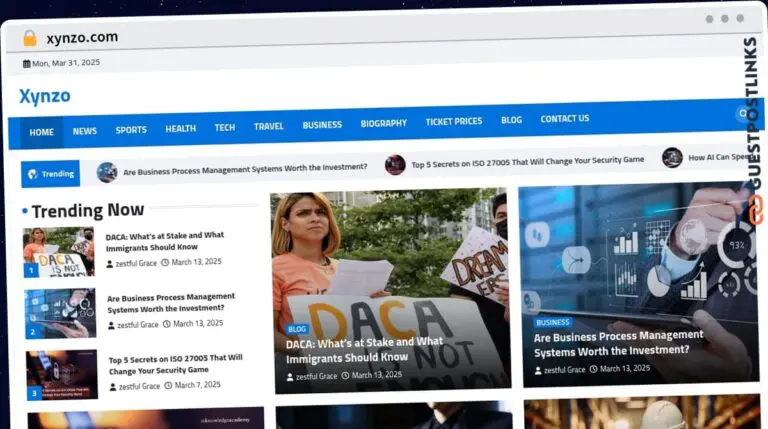Viewport: 768px width, 429px height.
Task: Click the round thumbnail before ISO 27005 ticker
Action: tap(395, 165)
